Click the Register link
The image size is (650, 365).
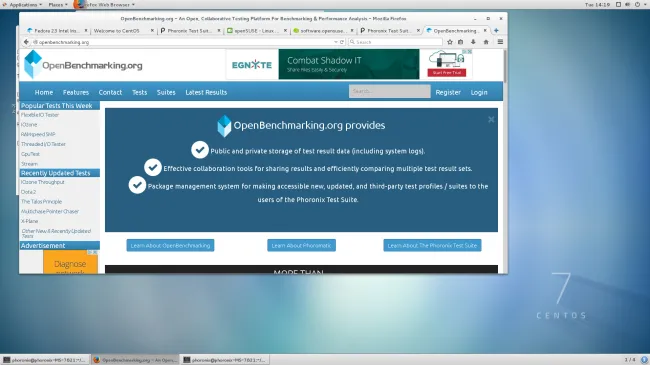pos(448,92)
